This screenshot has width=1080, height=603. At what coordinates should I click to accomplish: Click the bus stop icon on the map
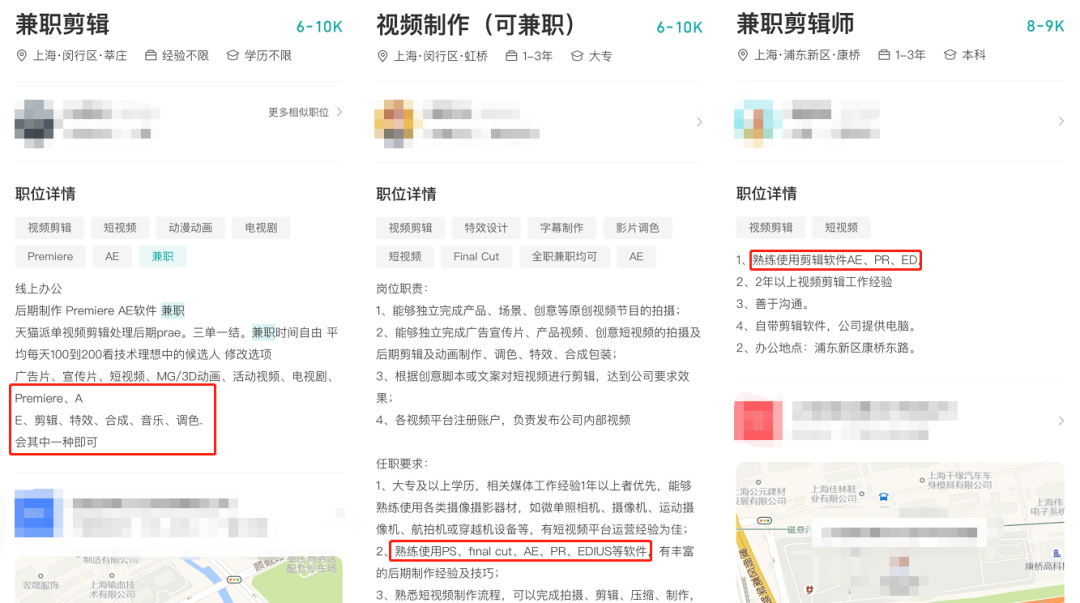click(883, 497)
